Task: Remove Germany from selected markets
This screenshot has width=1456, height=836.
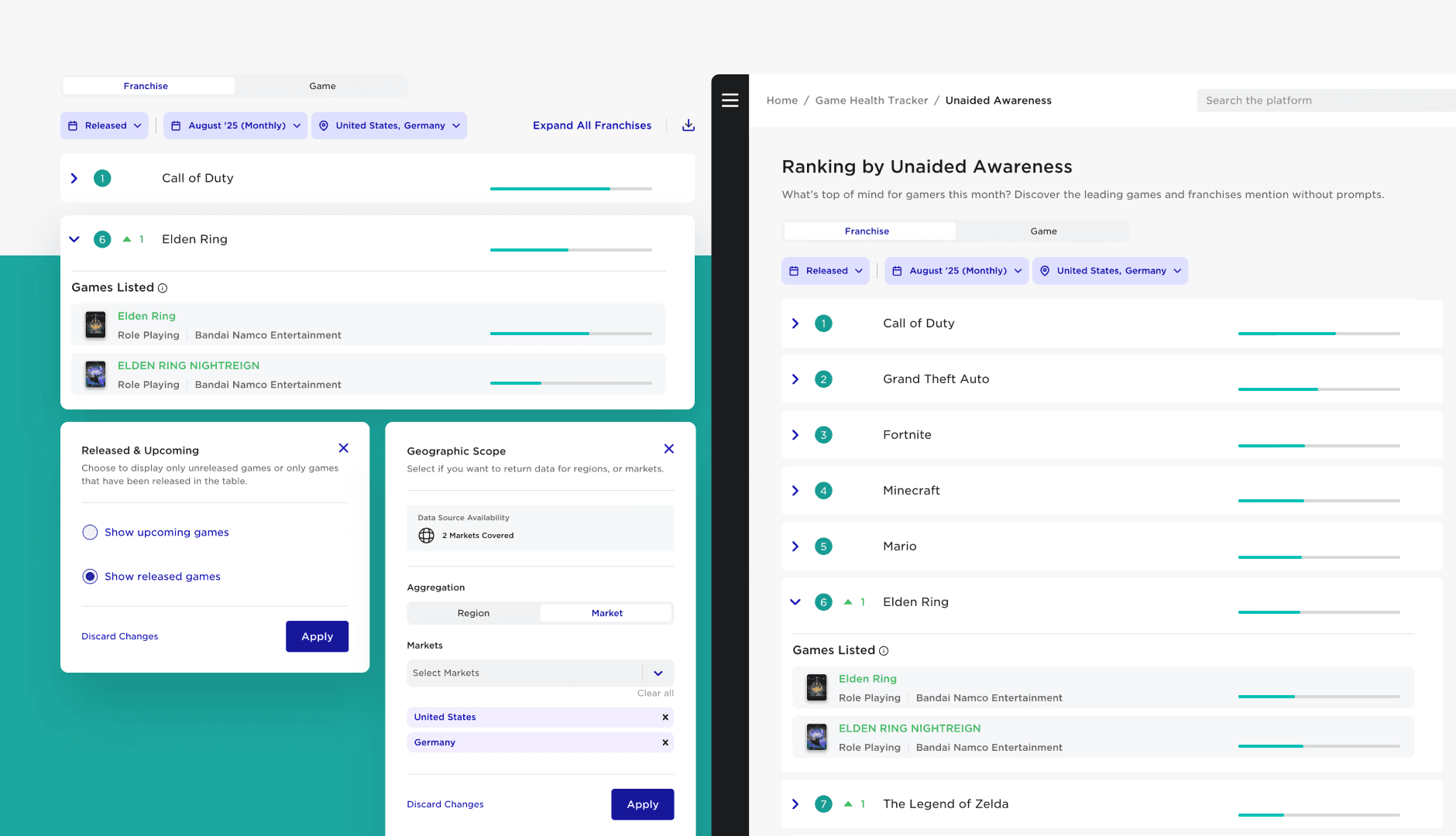Action: (x=665, y=743)
